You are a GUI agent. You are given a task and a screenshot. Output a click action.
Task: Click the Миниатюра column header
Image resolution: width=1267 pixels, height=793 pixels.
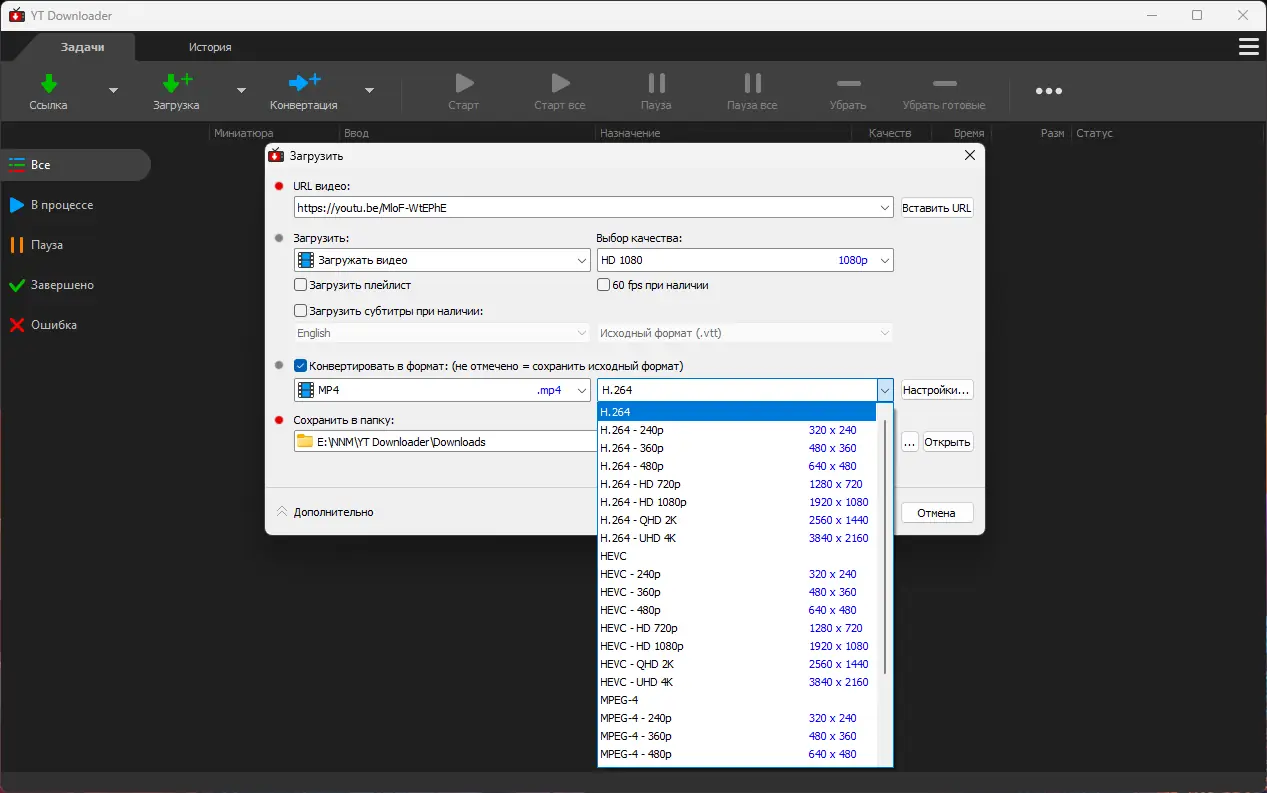point(243,133)
